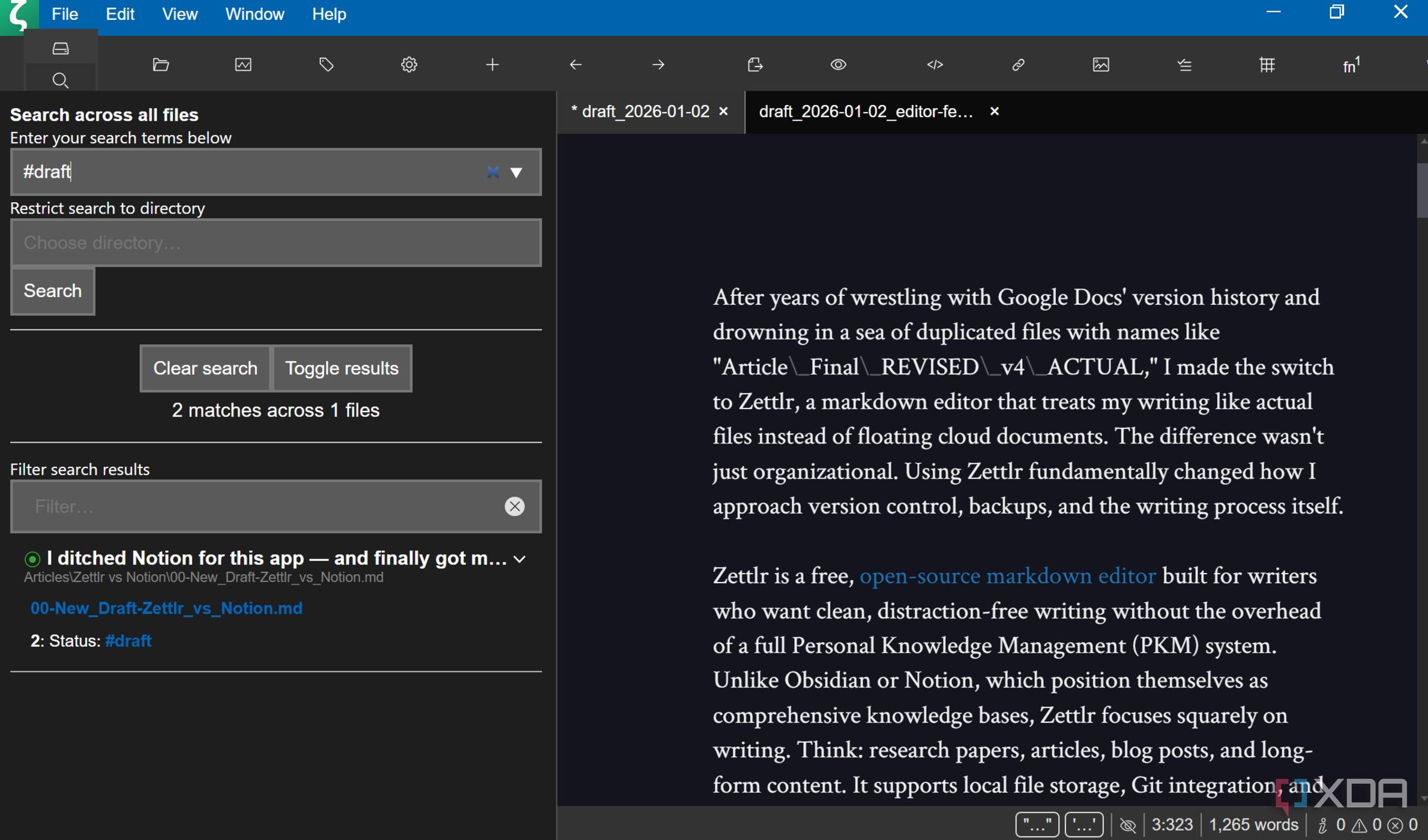Toggle readability mode eye icon
Image resolution: width=1428 pixels, height=840 pixels.
(838, 64)
